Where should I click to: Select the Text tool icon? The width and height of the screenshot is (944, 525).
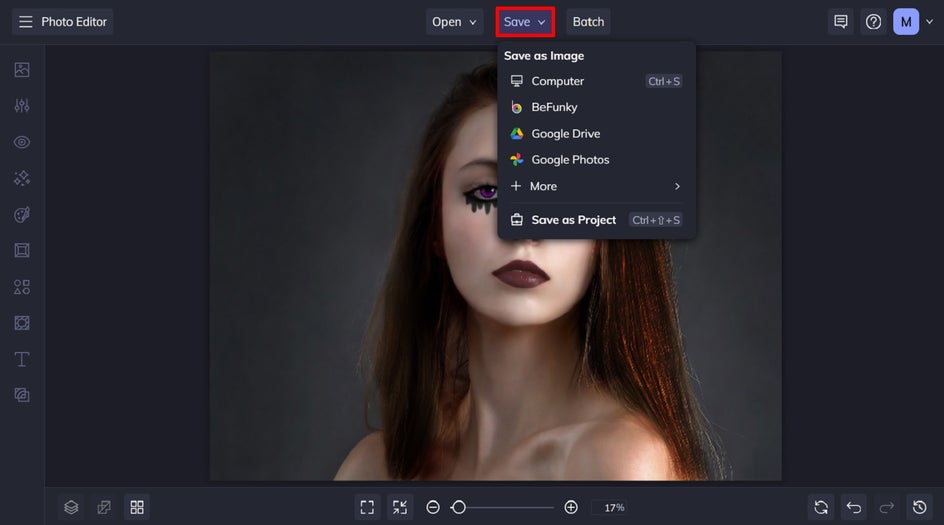click(x=22, y=359)
